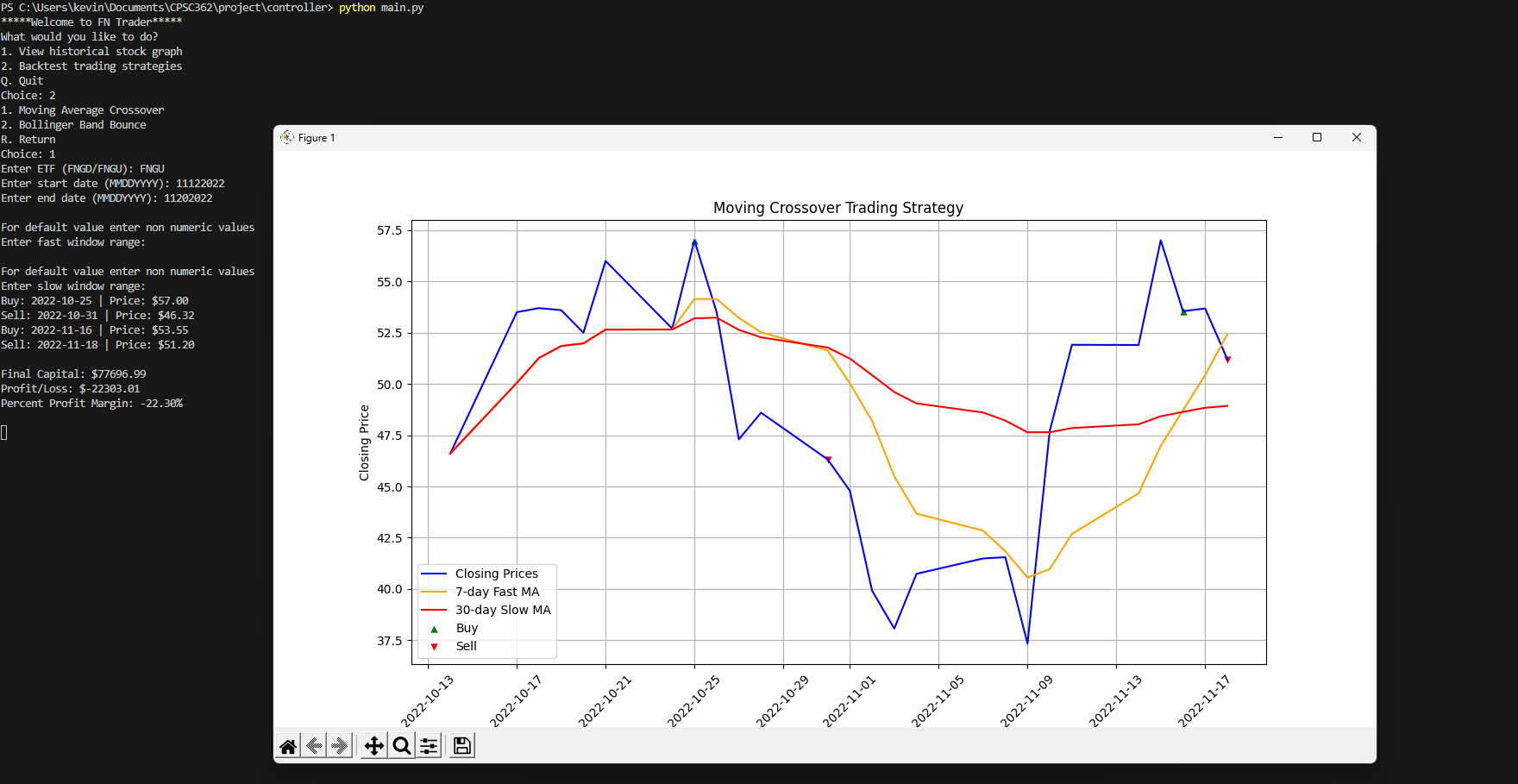
Task: Click the 57.5 y-axis tick label
Action: coord(390,230)
